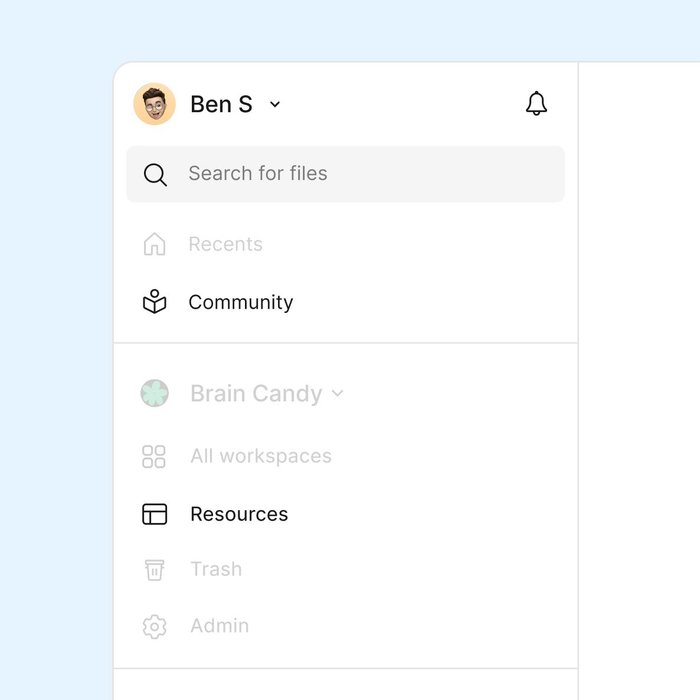Select the Resources menu item
700x700 pixels.
click(x=239, y=514)
